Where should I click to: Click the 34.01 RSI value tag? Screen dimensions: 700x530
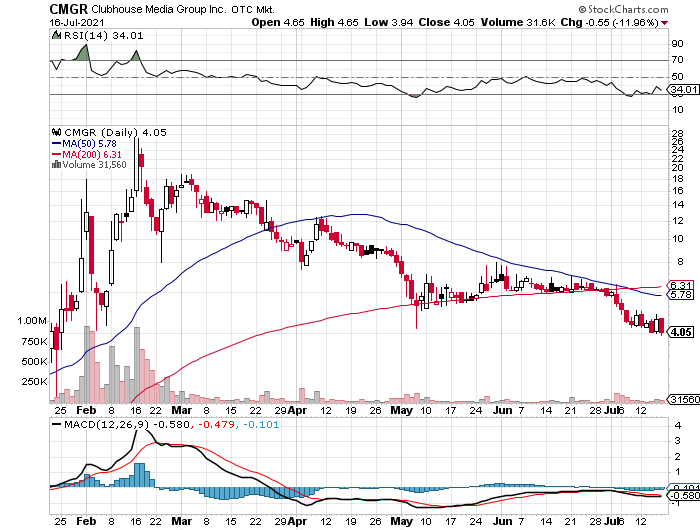(681, 89)
